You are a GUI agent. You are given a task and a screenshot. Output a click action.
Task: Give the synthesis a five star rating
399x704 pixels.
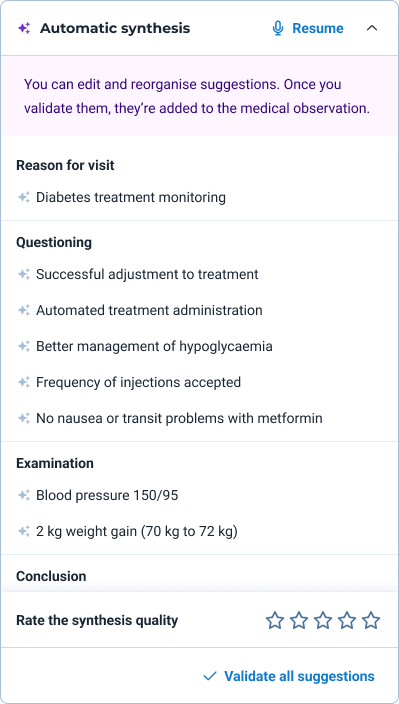click(x=371, y=620)
